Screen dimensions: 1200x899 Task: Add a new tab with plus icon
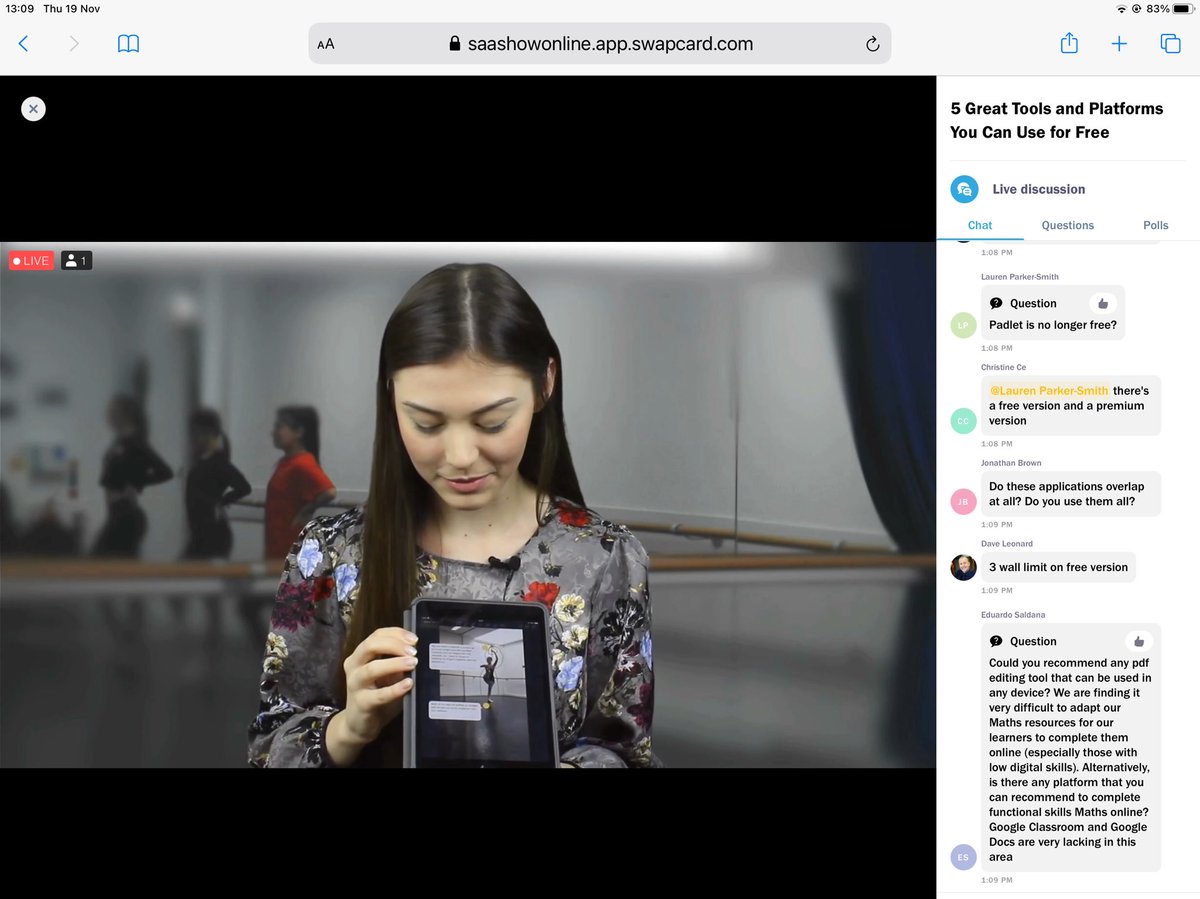point(1119,44)
